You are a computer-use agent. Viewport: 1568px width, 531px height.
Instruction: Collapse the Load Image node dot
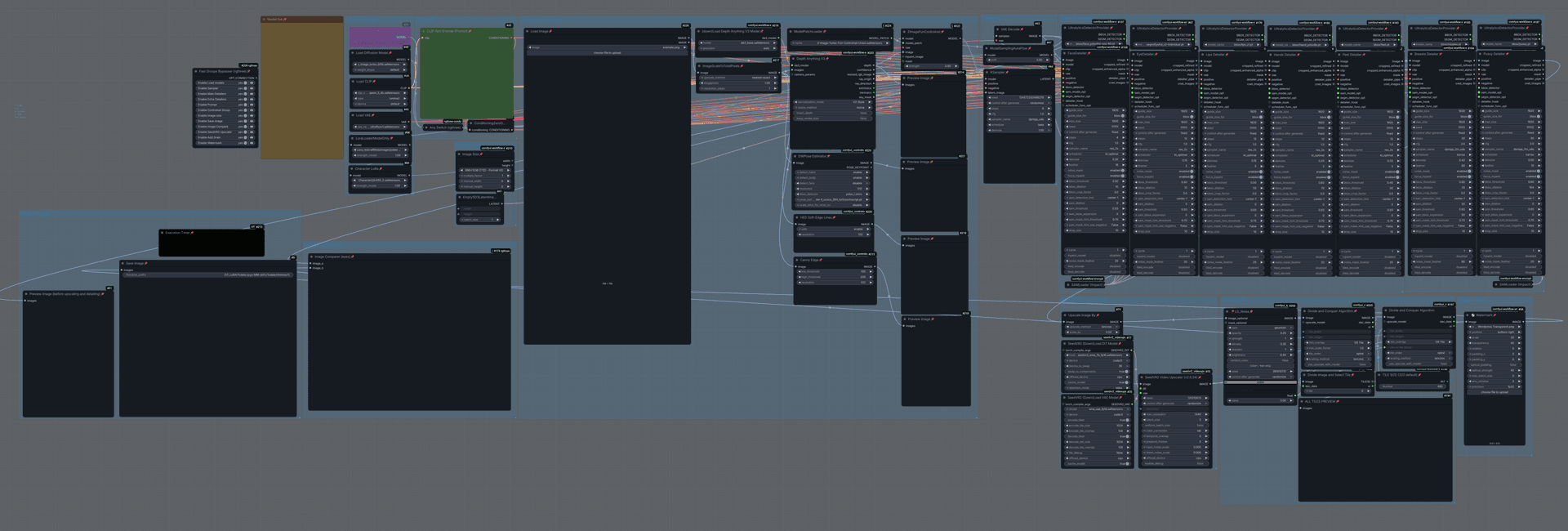tap(528, 31)
